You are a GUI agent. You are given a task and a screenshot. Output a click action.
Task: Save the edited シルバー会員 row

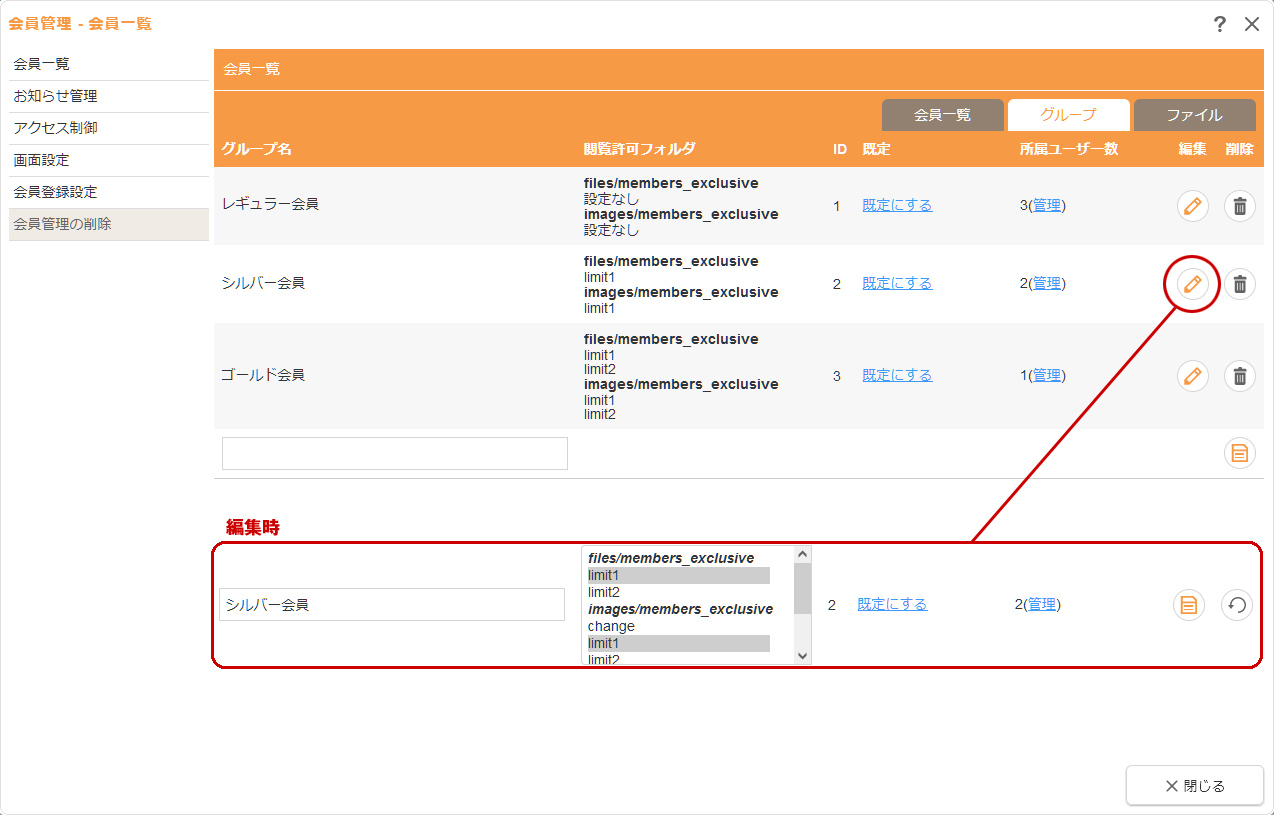coord(1188,605)
